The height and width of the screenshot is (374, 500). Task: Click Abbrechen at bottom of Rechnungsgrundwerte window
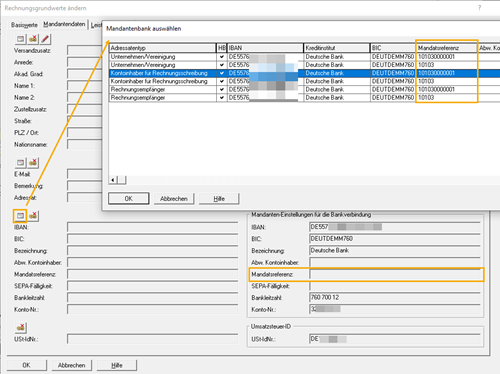click(x=72, y=365)
